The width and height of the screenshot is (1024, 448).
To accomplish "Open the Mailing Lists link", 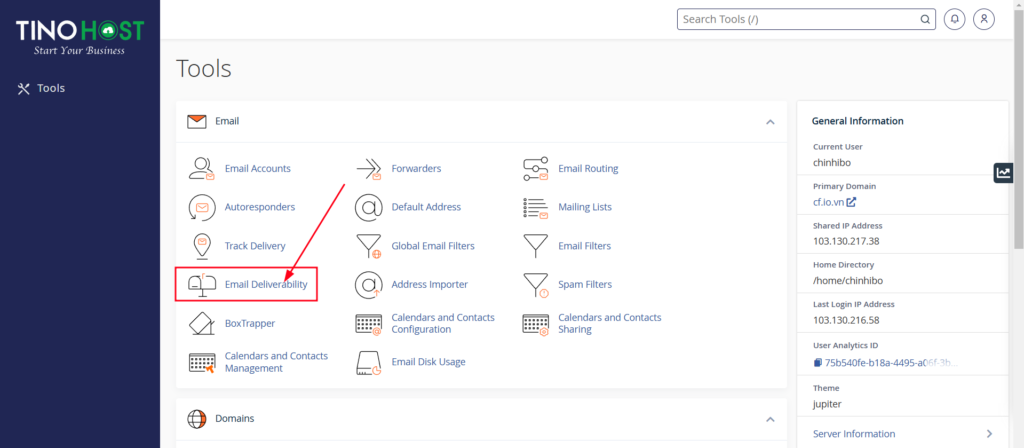I will point(584,207).
